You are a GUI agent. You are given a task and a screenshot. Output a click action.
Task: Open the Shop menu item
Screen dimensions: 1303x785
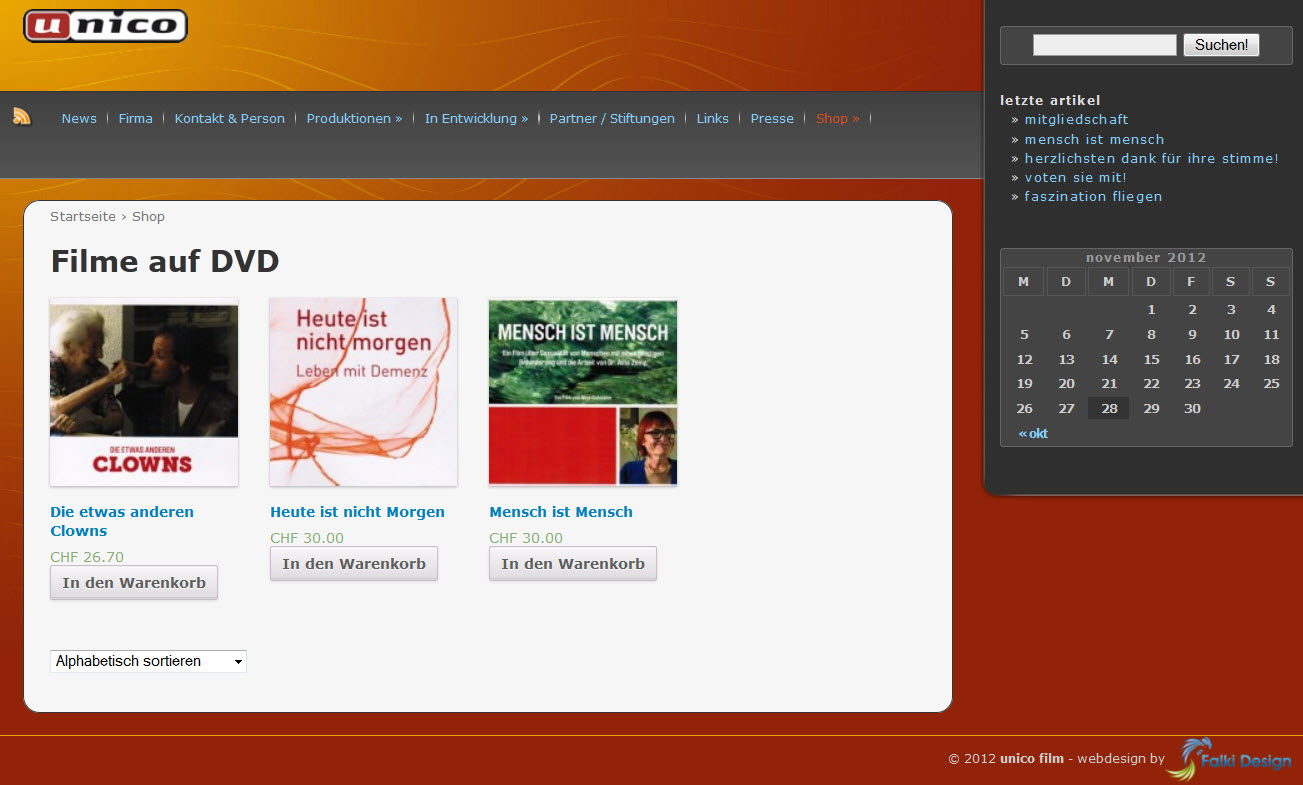pos(837,118)
